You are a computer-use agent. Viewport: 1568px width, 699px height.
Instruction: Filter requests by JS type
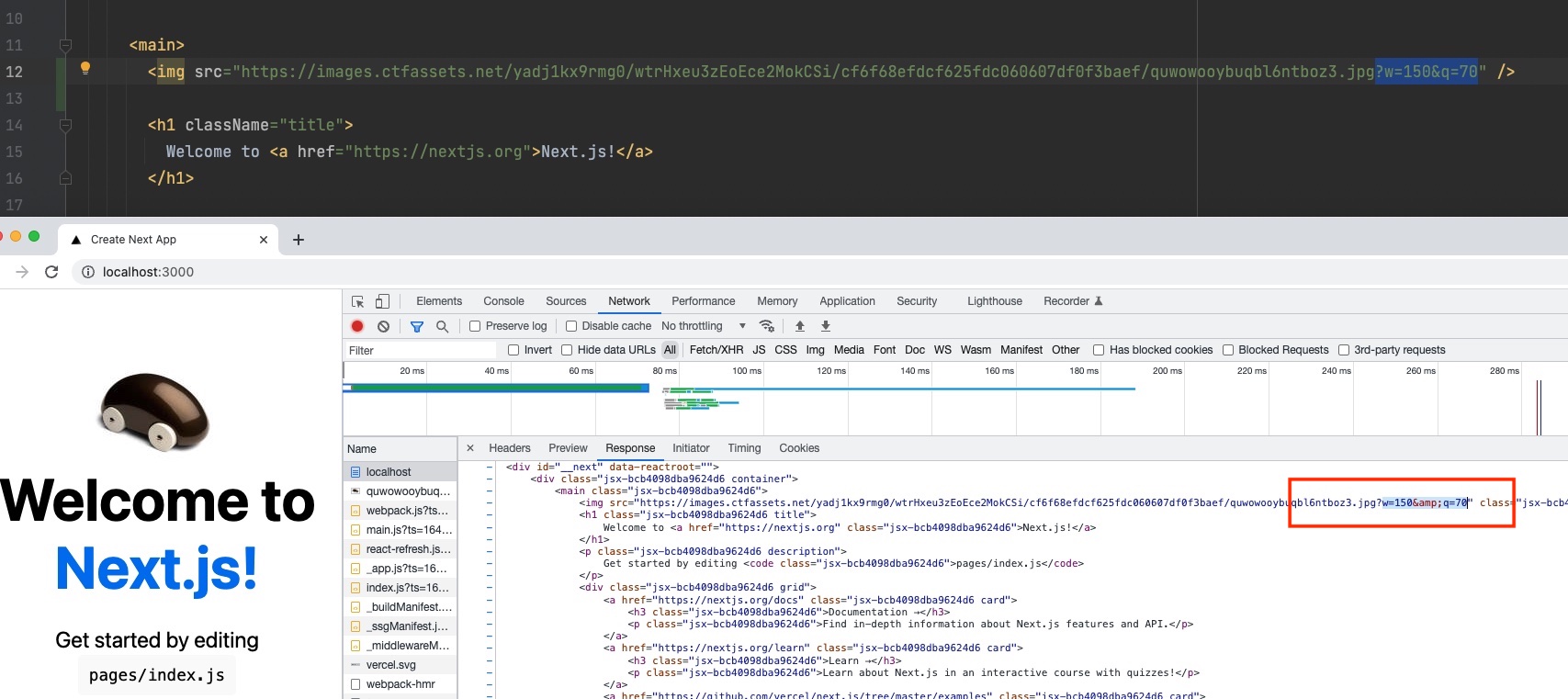point(759,350)
